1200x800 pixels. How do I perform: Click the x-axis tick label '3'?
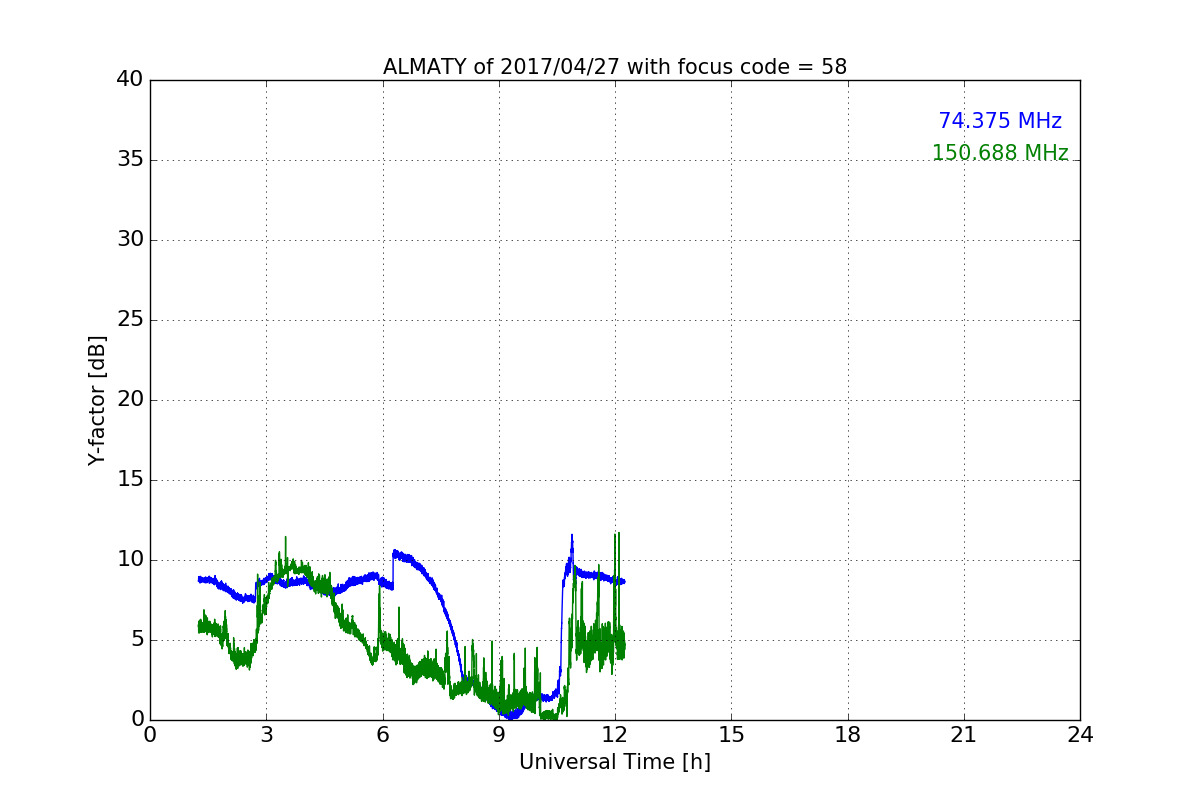click(266, 735)
